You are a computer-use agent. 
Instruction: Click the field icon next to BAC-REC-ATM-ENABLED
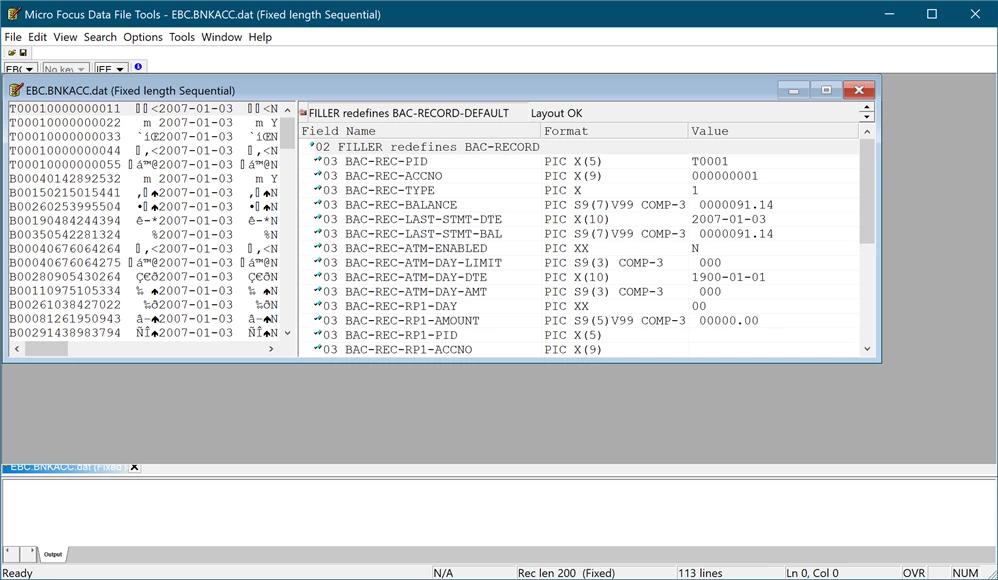(x=318, y=248)
